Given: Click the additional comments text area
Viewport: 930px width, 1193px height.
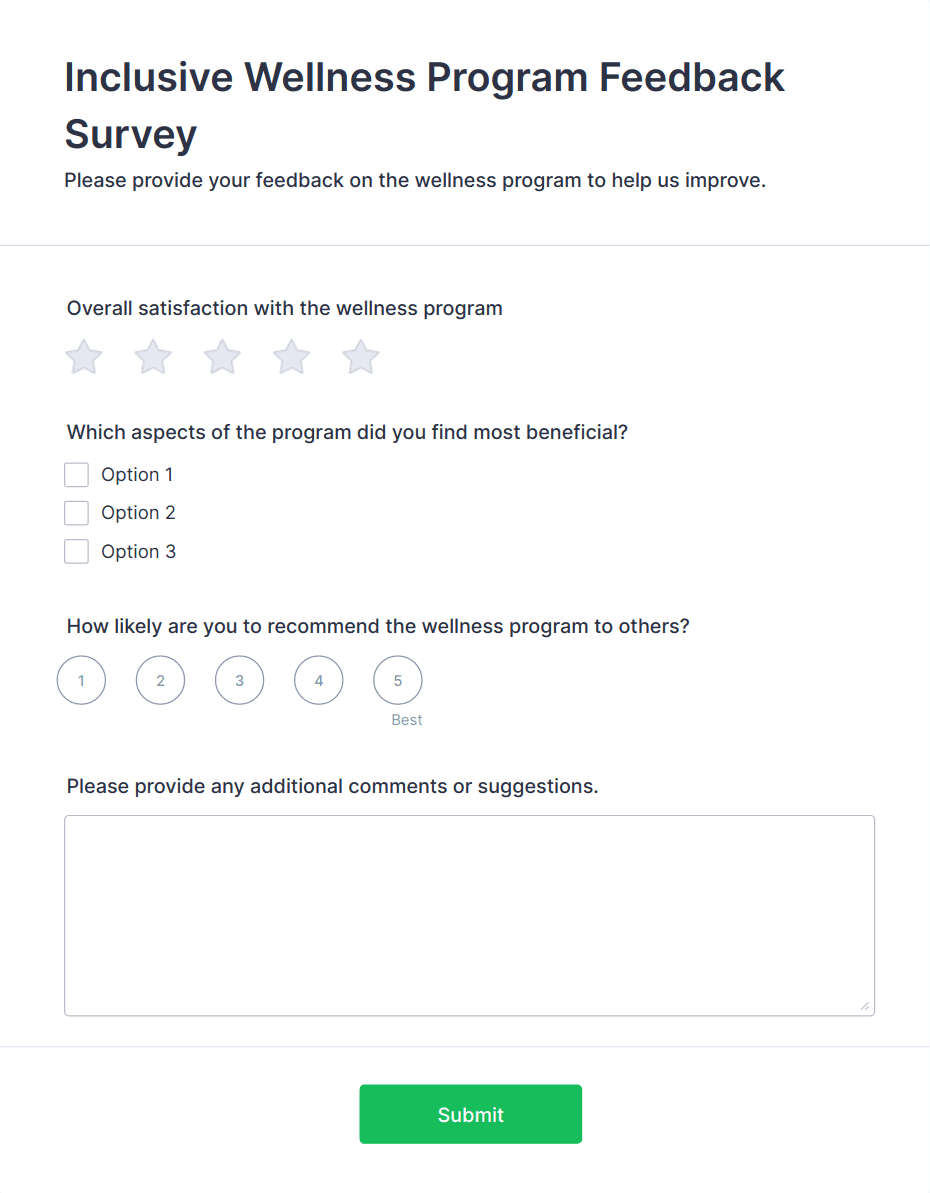Looking at the screenshot, I should (469, 915).
